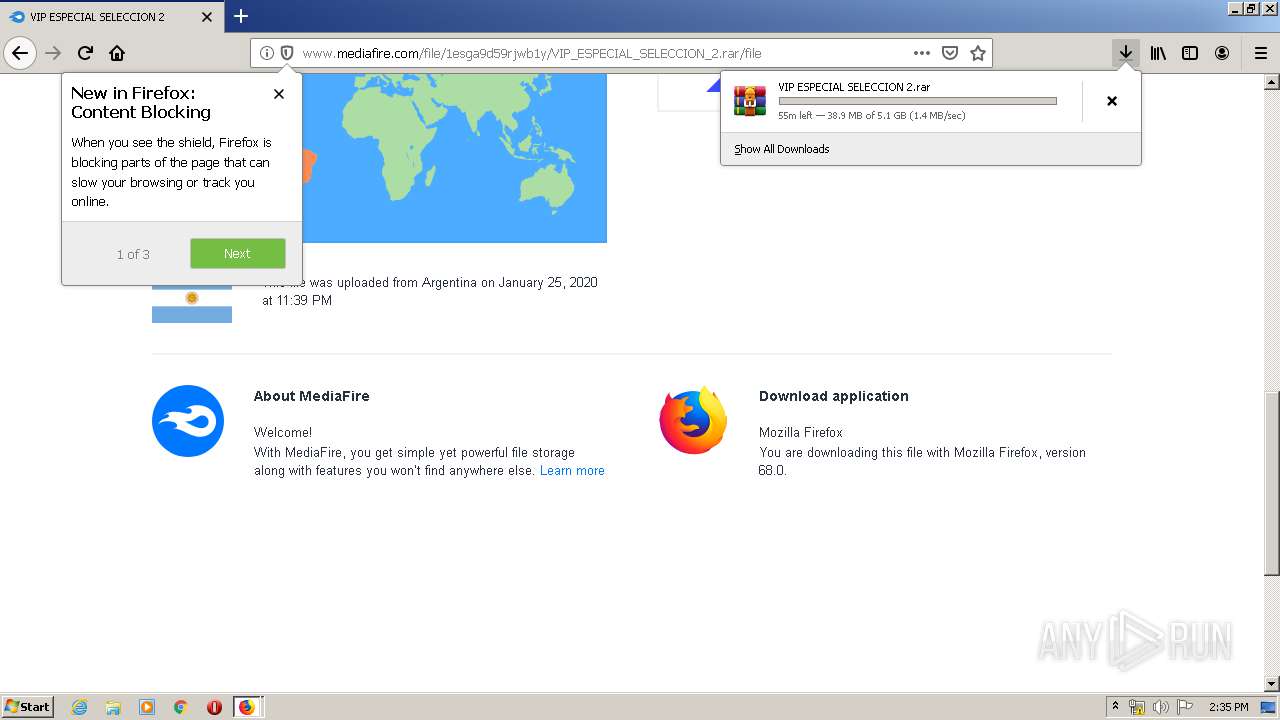Click the download progress bar

click(x=917, y=101)
